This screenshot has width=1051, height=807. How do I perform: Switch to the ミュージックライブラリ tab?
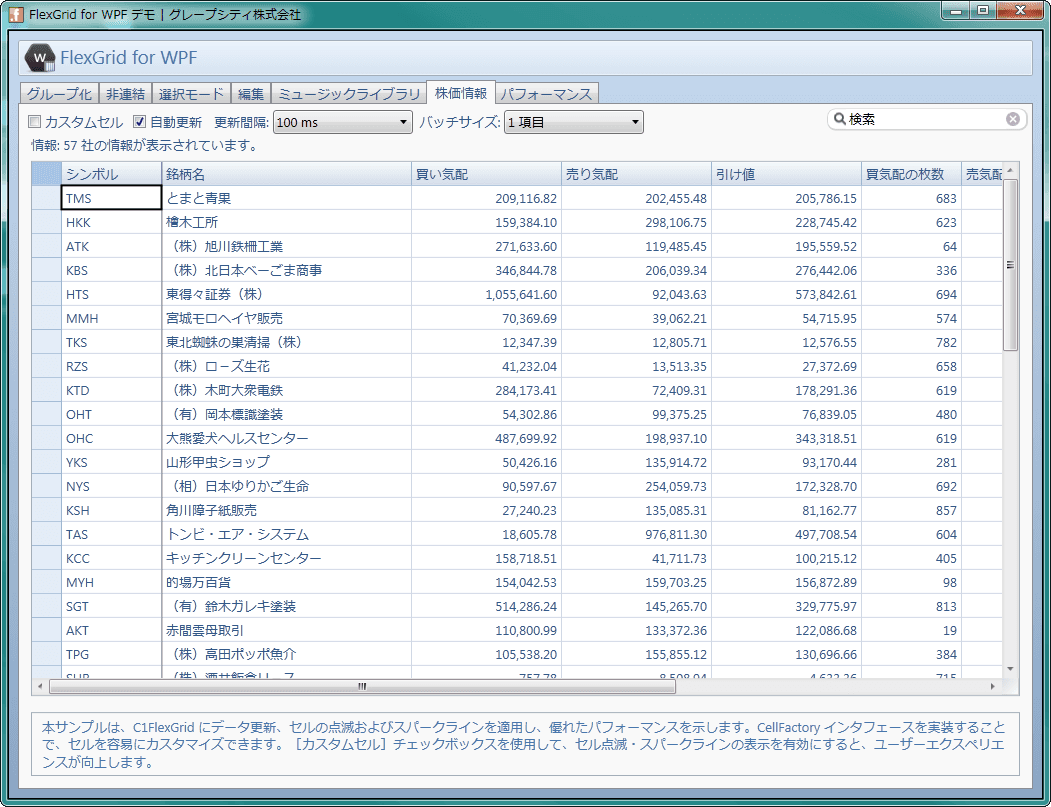(x=349, y=94)
